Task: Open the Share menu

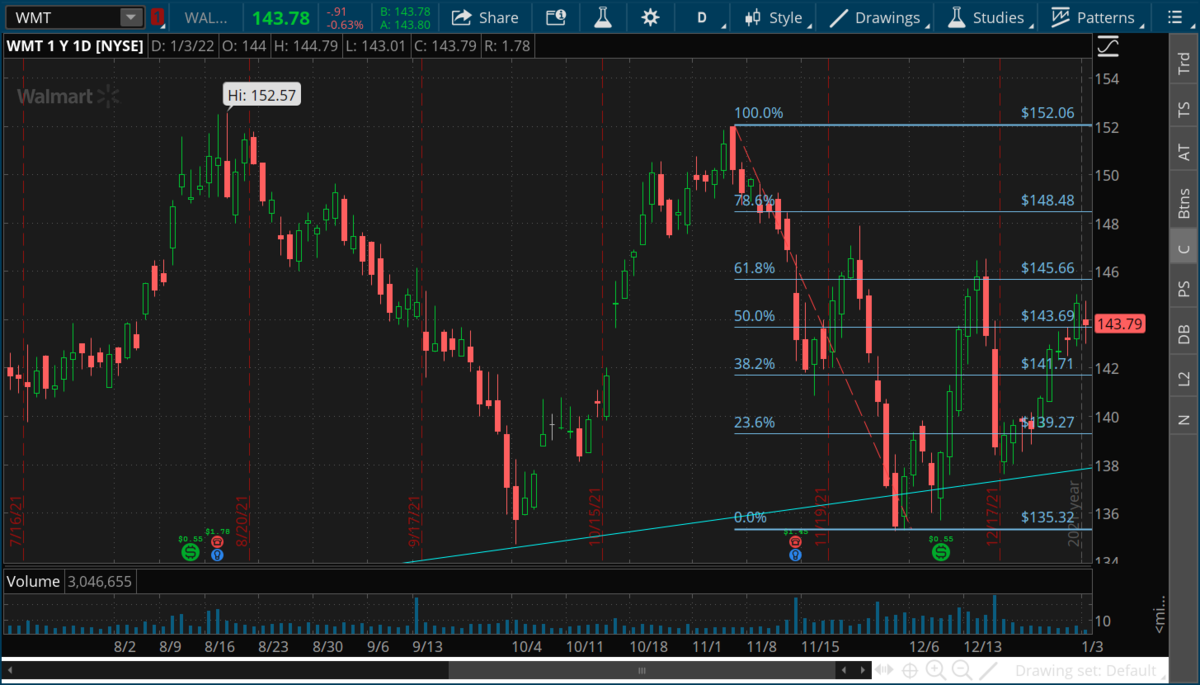Action: [x=484, y=17]
